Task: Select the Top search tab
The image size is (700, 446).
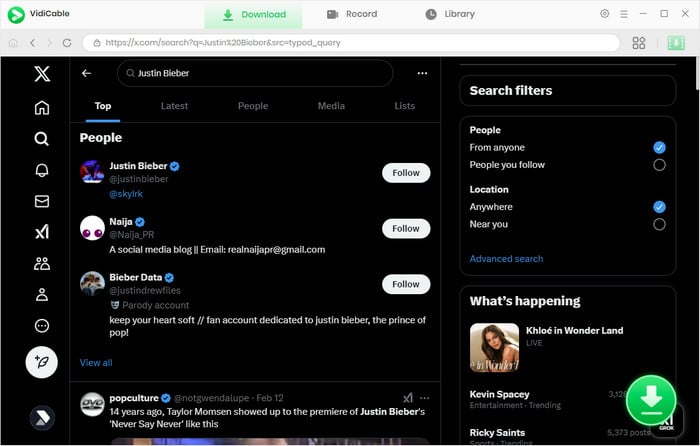Action: [x=103, y=106]
